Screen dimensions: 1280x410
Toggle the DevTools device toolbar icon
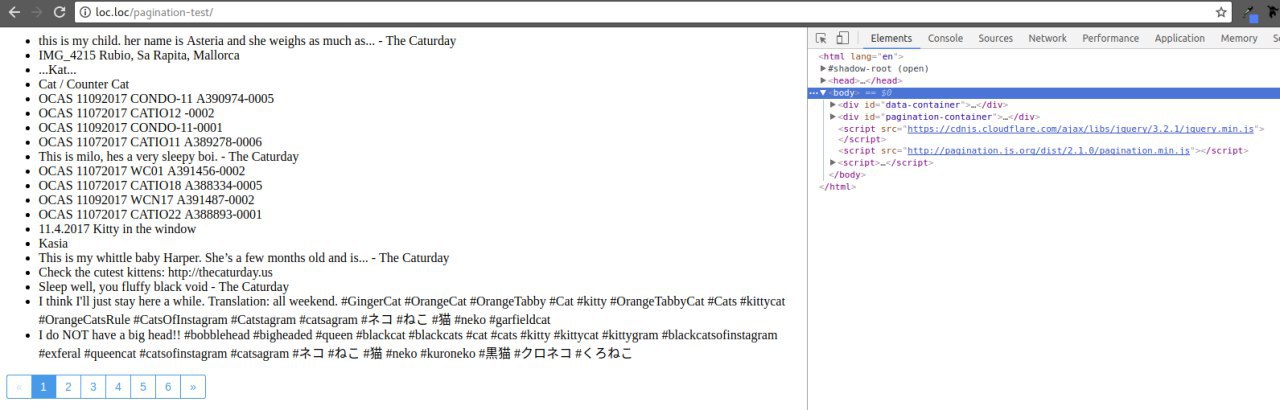point(842,38)
